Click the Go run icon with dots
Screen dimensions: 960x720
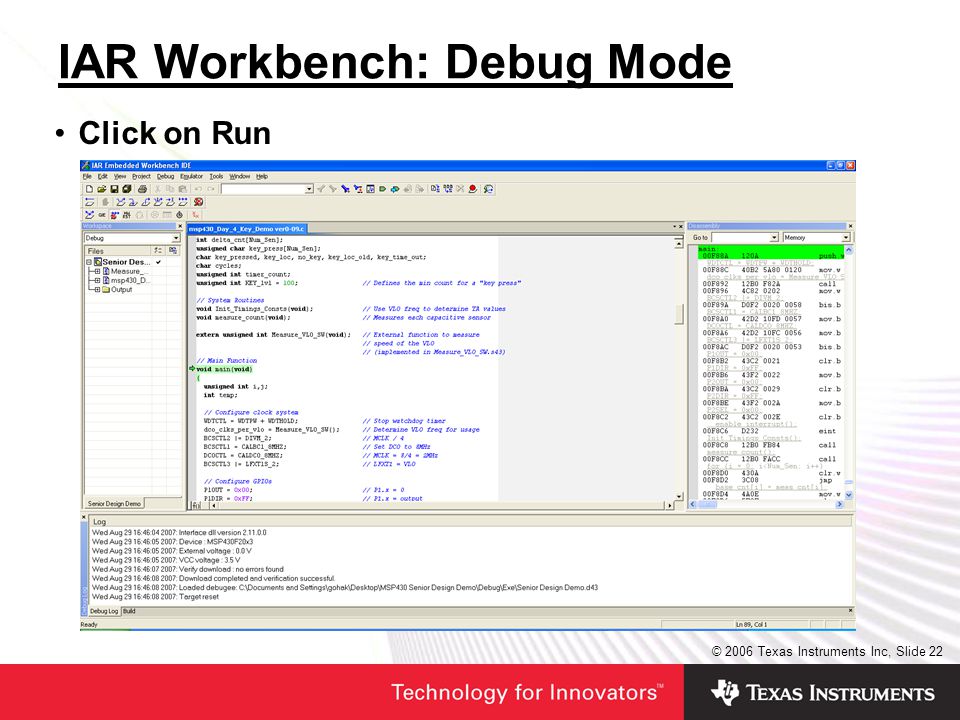183,202
